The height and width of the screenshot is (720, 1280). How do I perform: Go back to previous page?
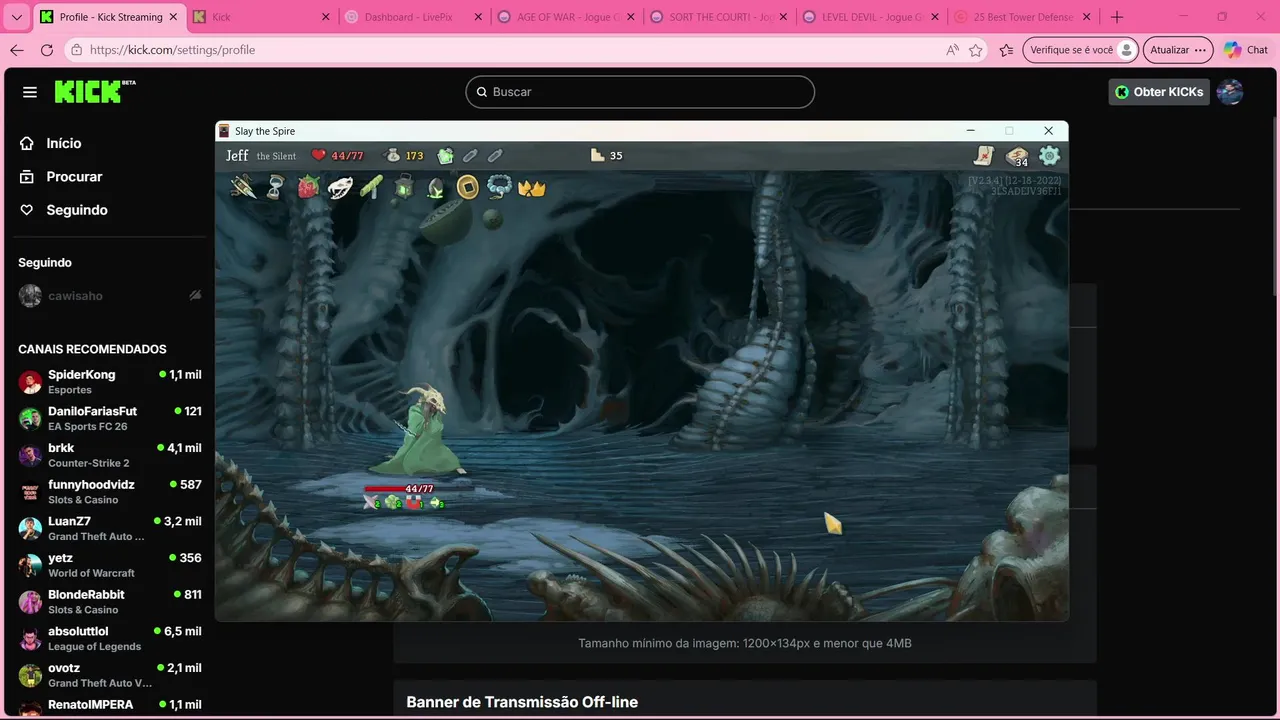tap(17, 50)
